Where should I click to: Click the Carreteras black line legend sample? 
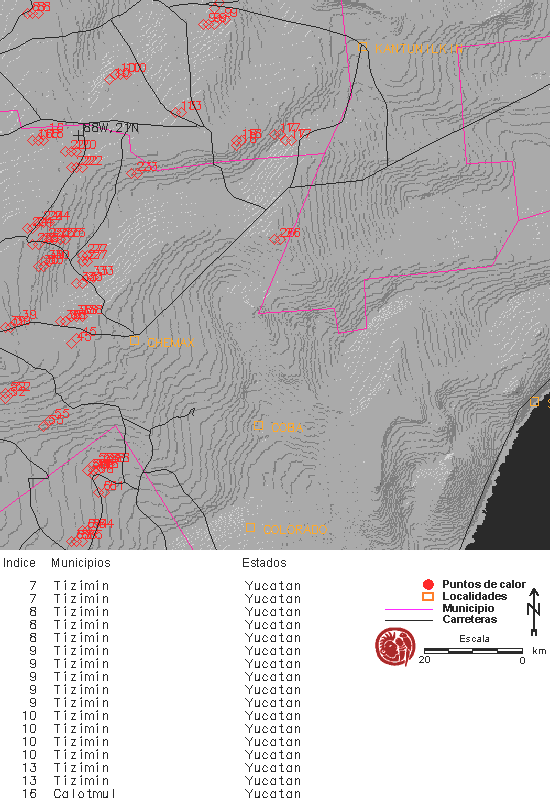pos(409,620)
